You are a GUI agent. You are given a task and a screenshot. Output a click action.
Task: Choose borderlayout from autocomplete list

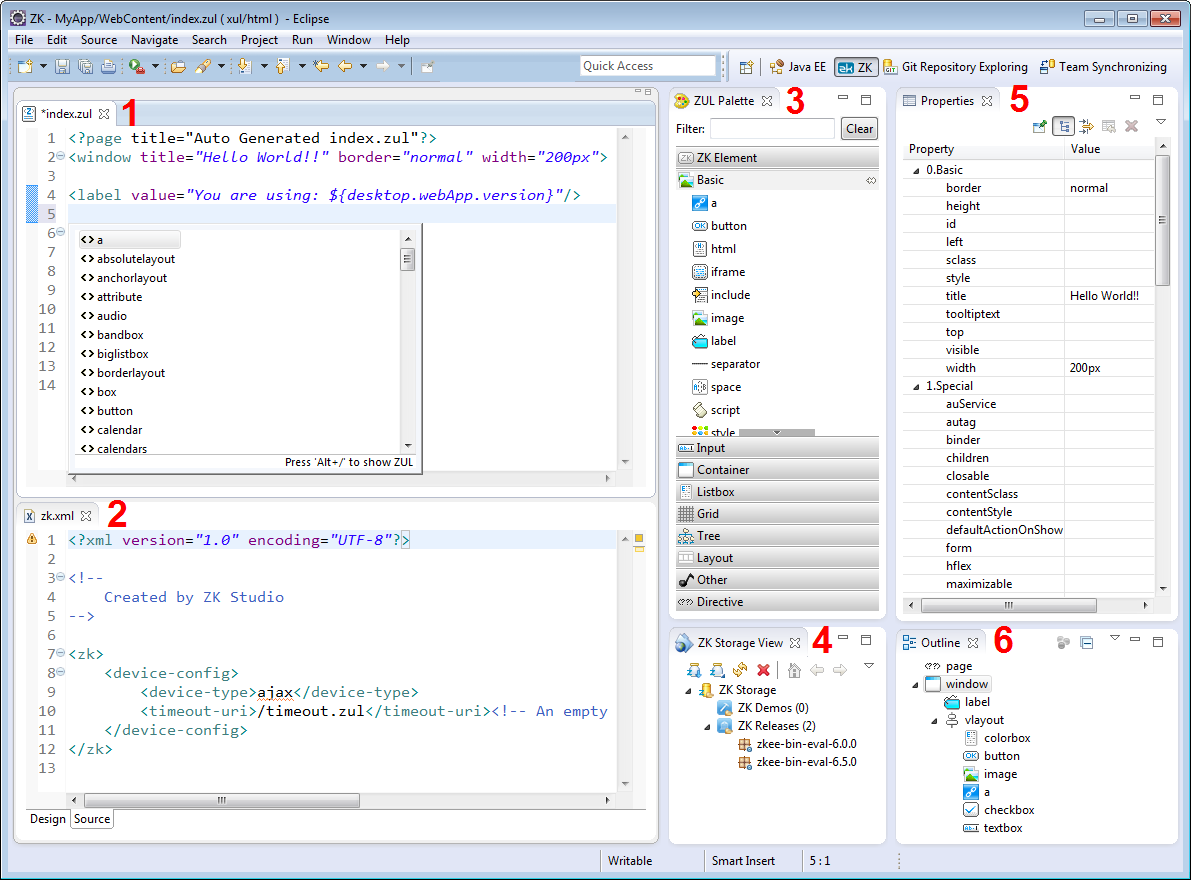pyautogui.click(x=130, y=373)
